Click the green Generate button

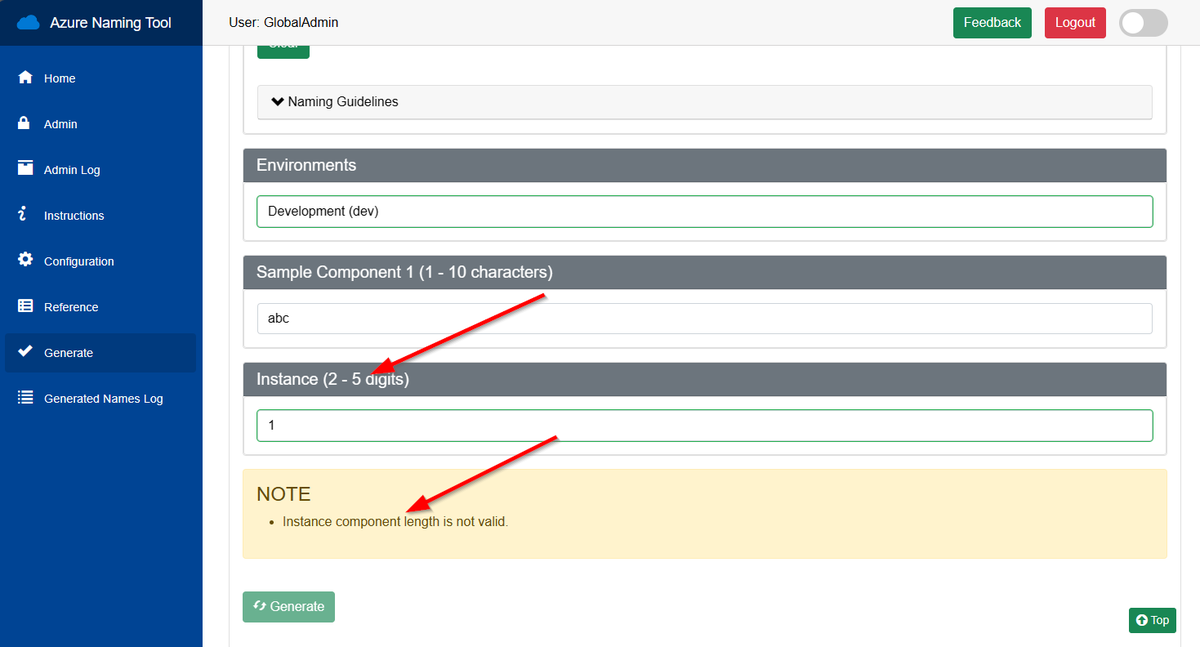point(289,606)
